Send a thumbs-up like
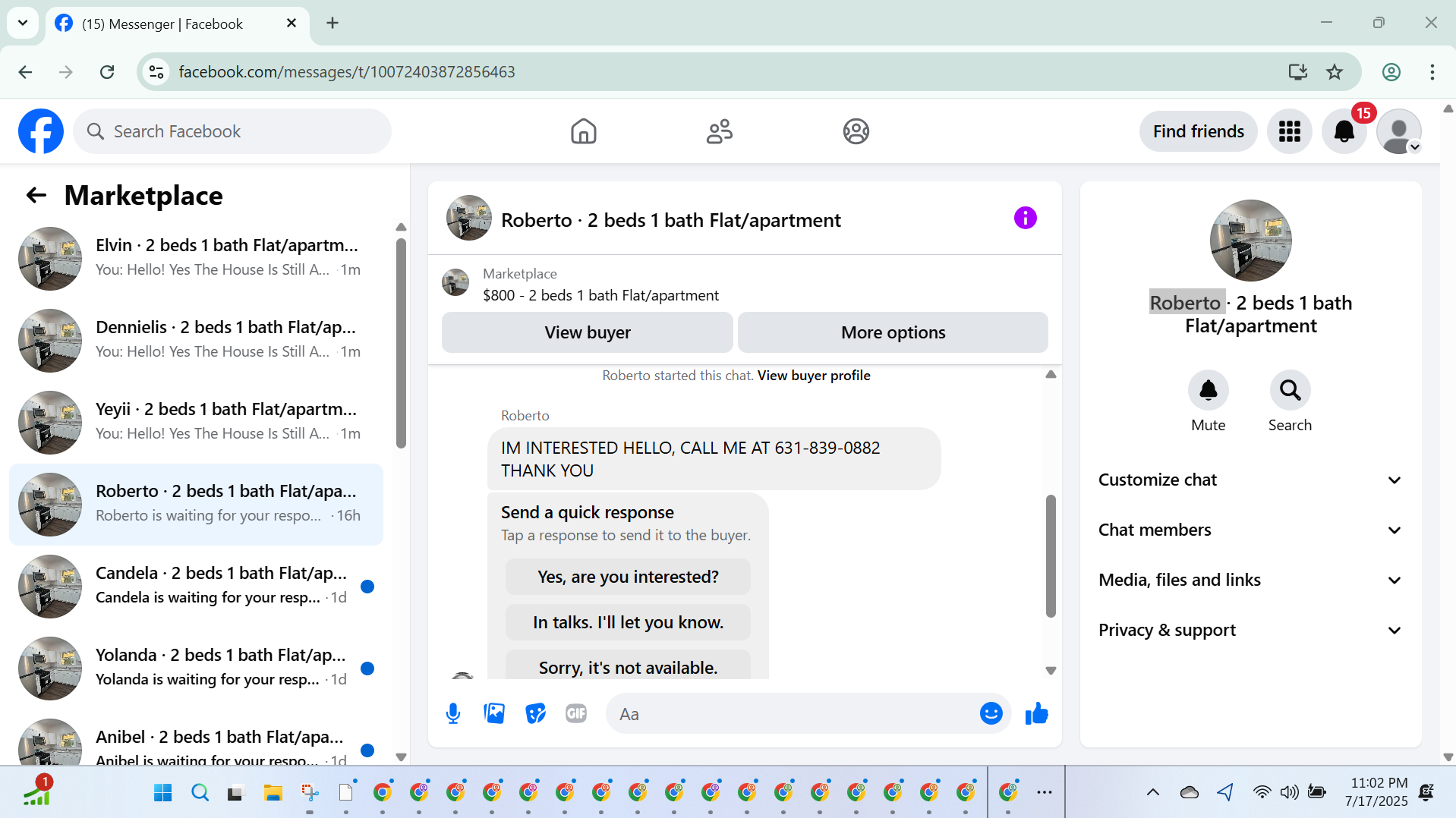This screenshot has height=818, width=1456. coord(1036,713)
